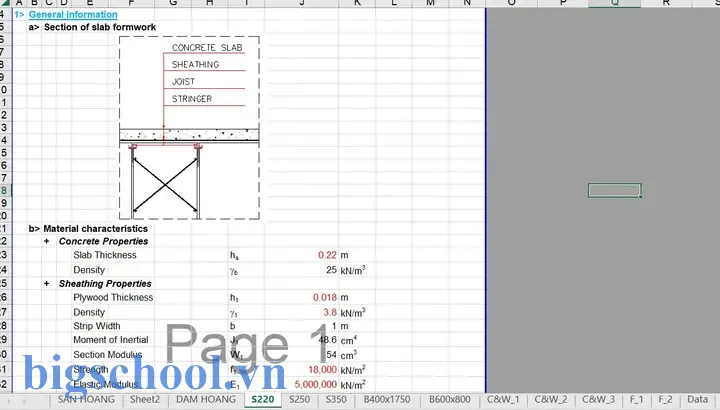Open the S250 sheet tab

click(299, 399)
